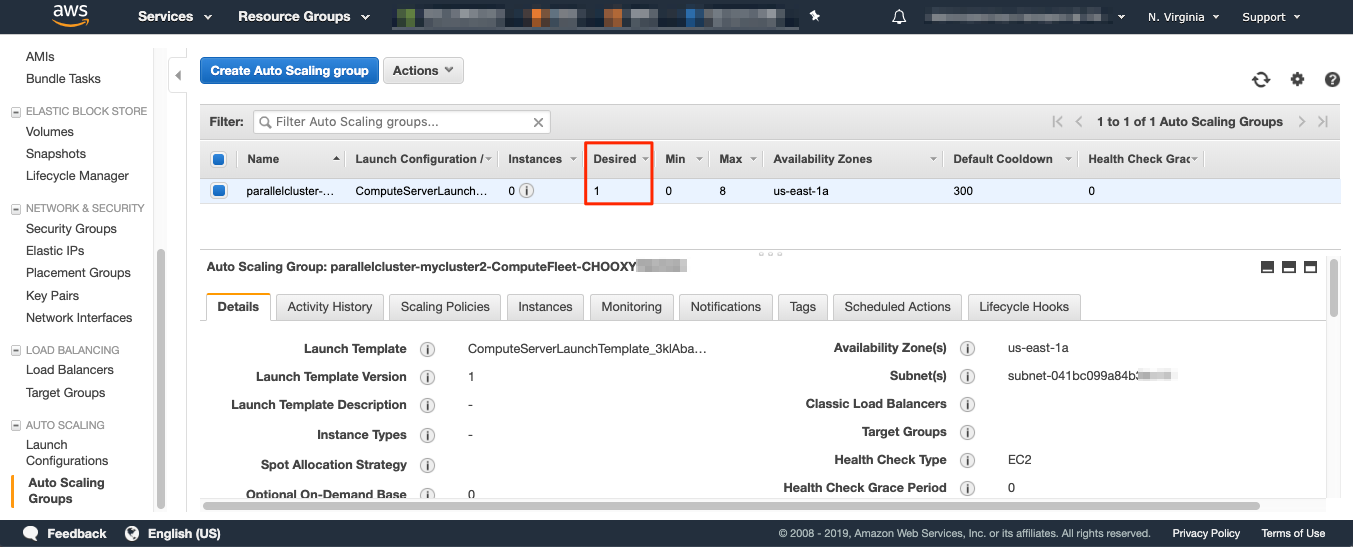The height and width of the screenshot is (547, 1353).
Task: Open the help question mark icon
Action: (x=1332, y=80)
